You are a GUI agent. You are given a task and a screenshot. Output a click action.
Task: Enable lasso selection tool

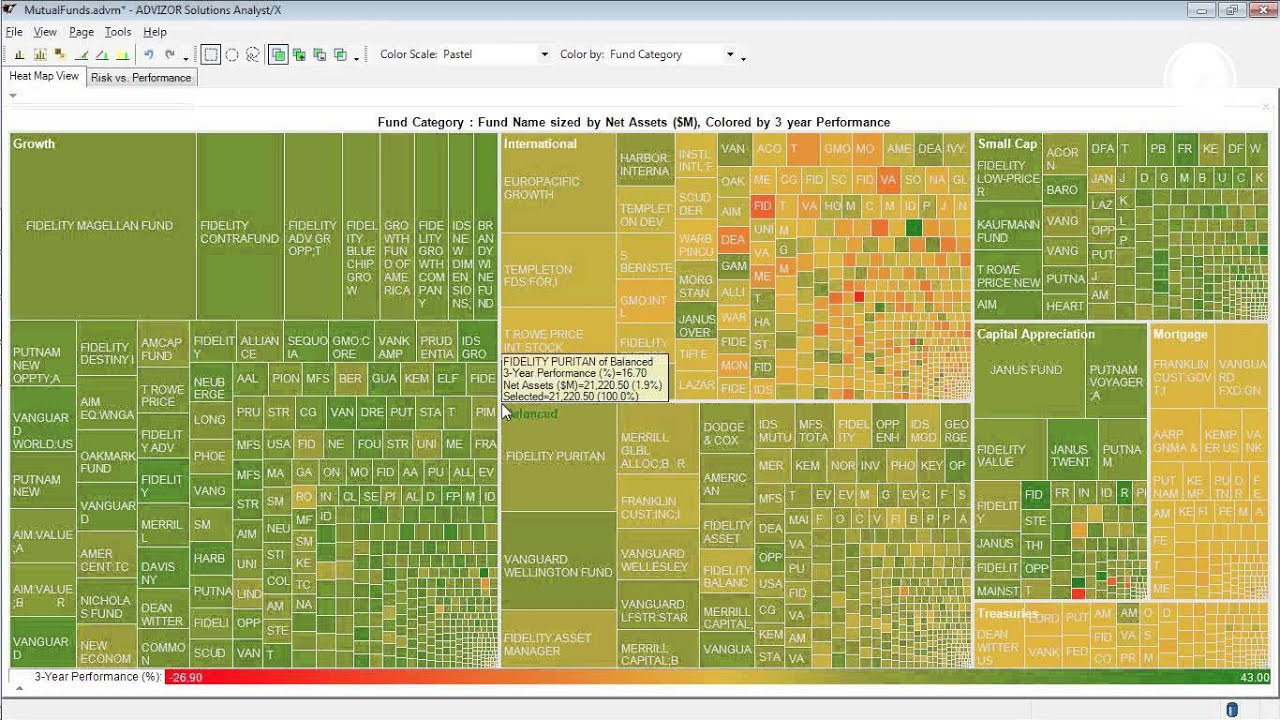pos(252,54)
